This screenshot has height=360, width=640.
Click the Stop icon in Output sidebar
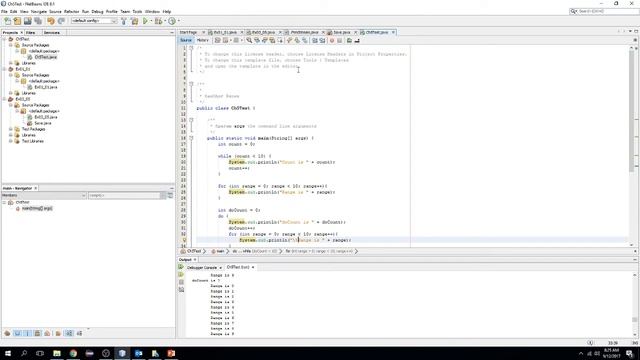click(x=181, y=282)
